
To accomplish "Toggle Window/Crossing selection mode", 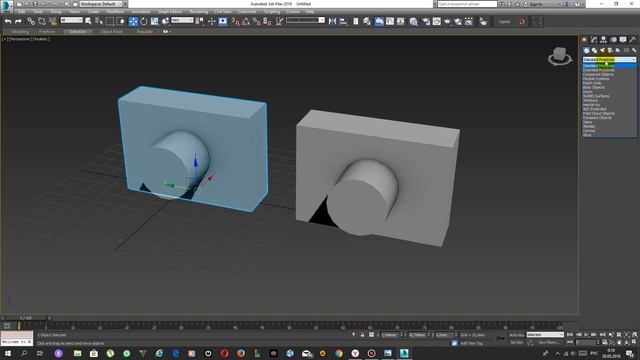I will 121,21.
